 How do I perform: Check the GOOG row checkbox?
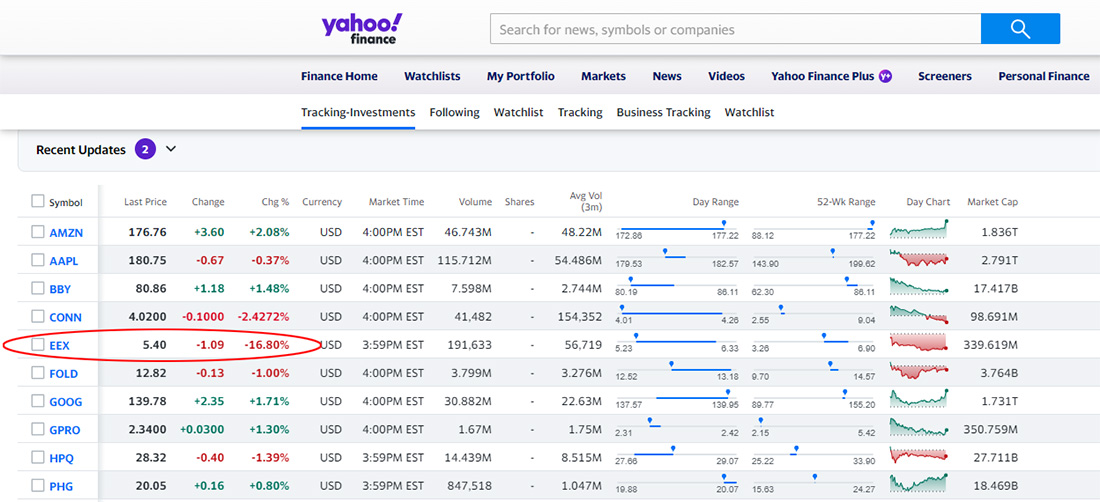[x=37, y=400]
